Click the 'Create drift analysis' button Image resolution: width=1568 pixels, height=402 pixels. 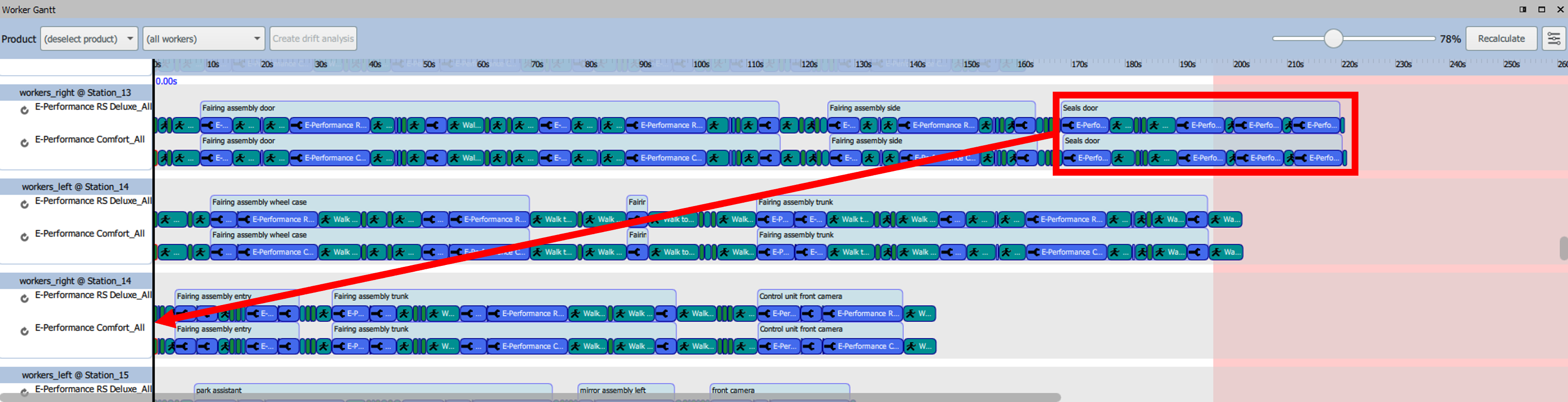coord(313,39)
